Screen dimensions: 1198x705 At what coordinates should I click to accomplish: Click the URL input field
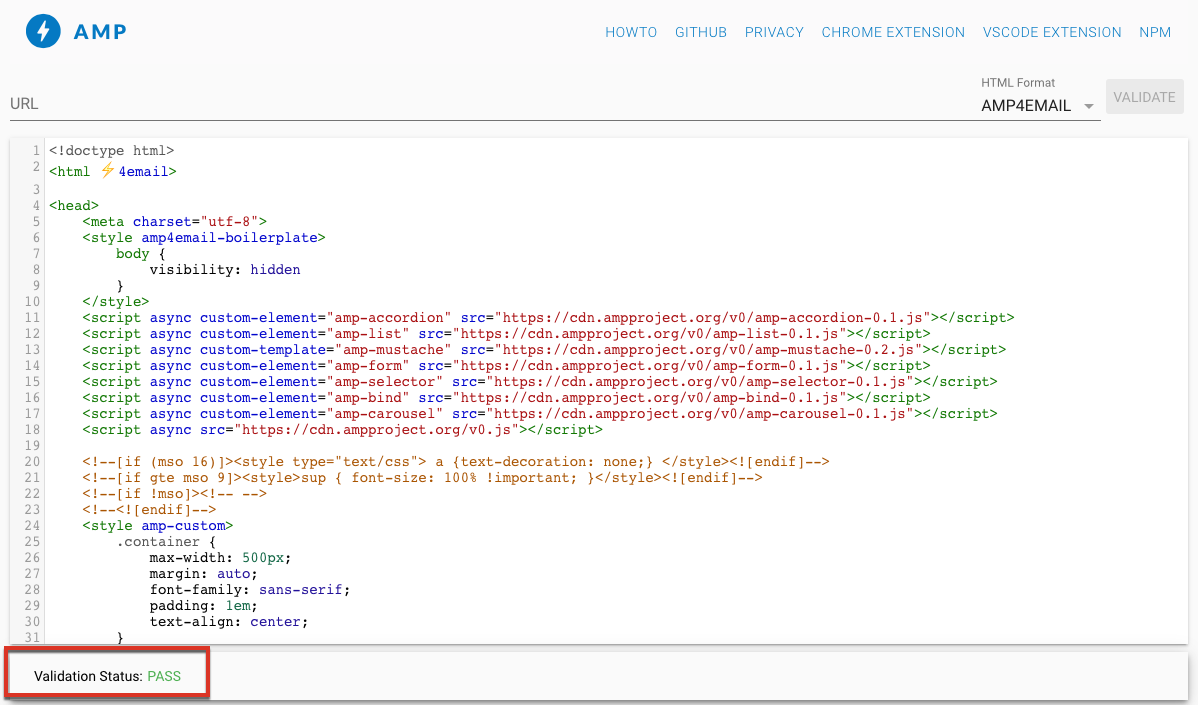489,104
